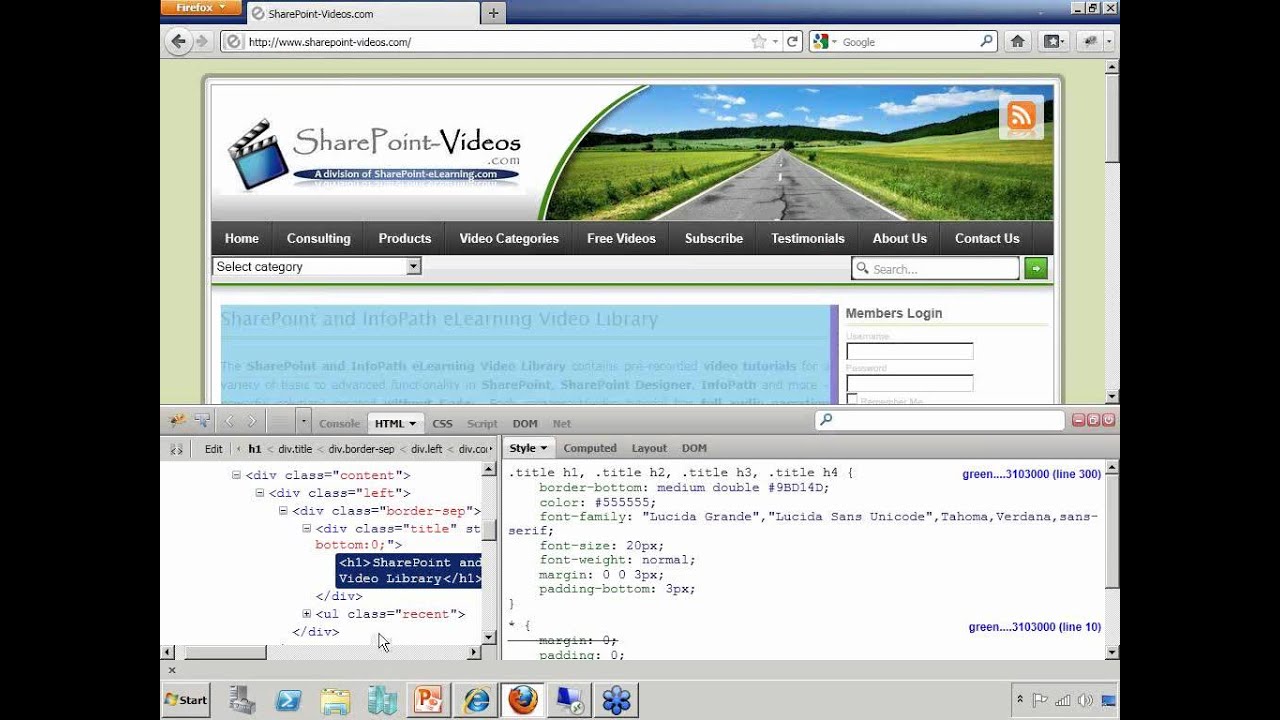Click the RSS feed icon on banner
The width and height of the screenshot is (1280, 720).
(1021, 117)
